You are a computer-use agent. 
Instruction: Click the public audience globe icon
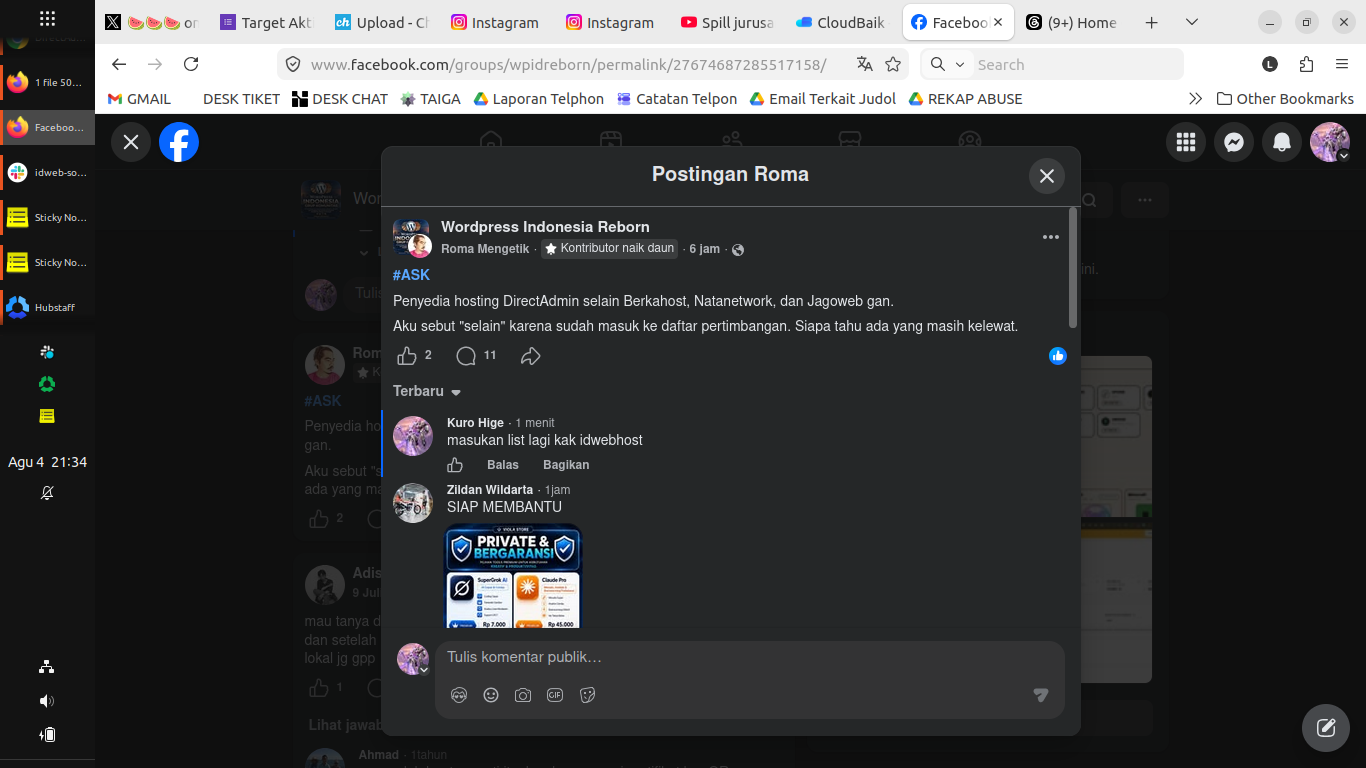pos(738,250)
